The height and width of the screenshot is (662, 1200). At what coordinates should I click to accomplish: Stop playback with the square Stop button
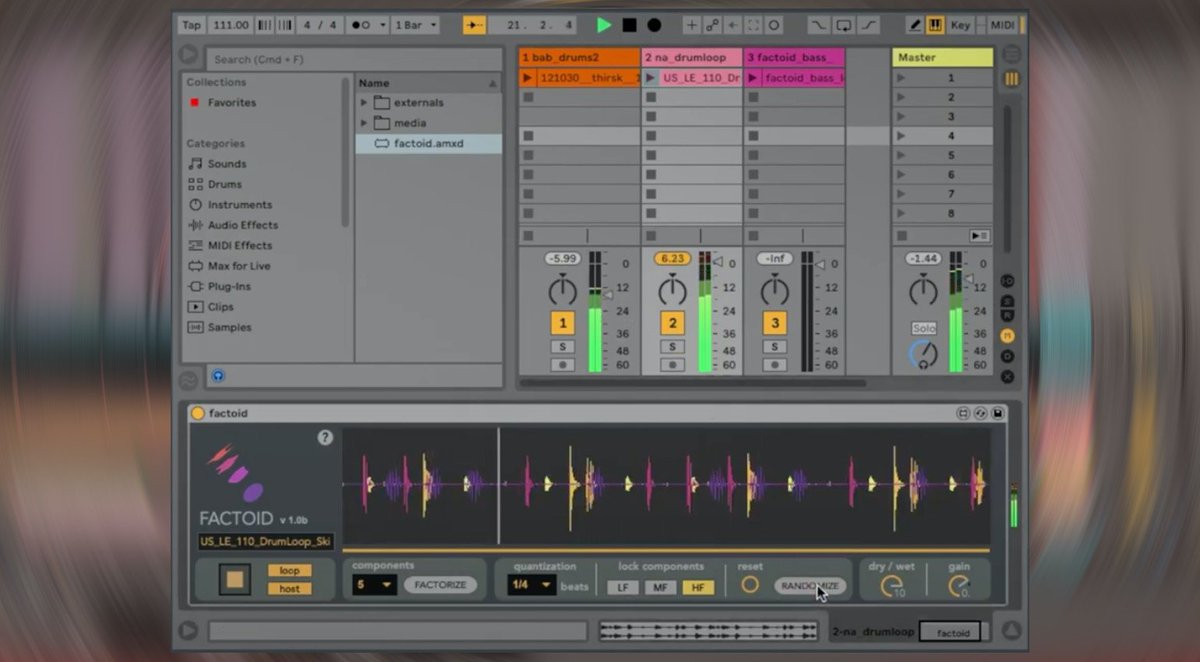629,25
